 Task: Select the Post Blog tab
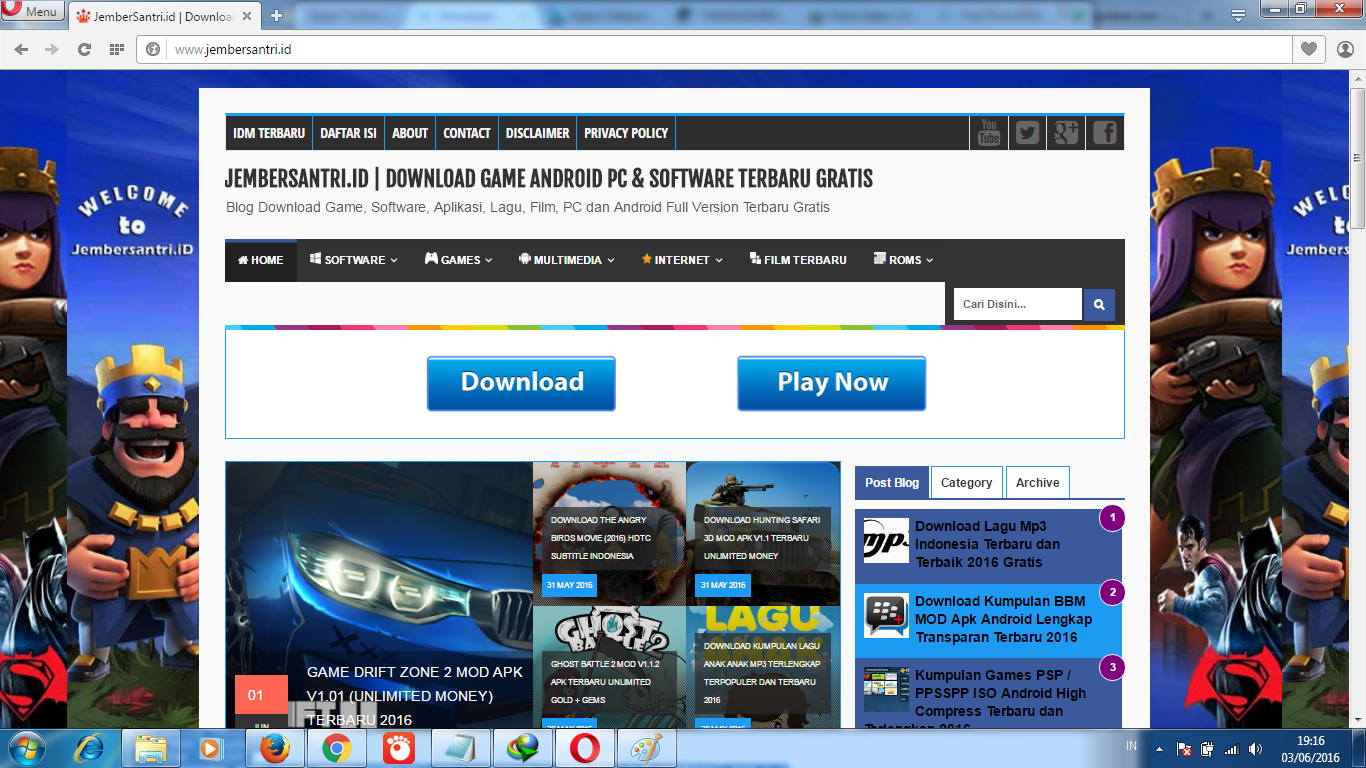[892, 482]
